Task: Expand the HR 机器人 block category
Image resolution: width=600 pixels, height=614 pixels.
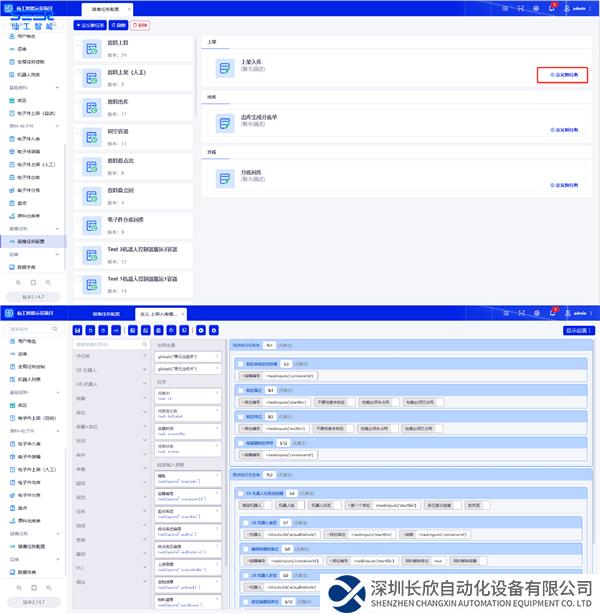Action: pyautogui.click(x=90, y=383)
